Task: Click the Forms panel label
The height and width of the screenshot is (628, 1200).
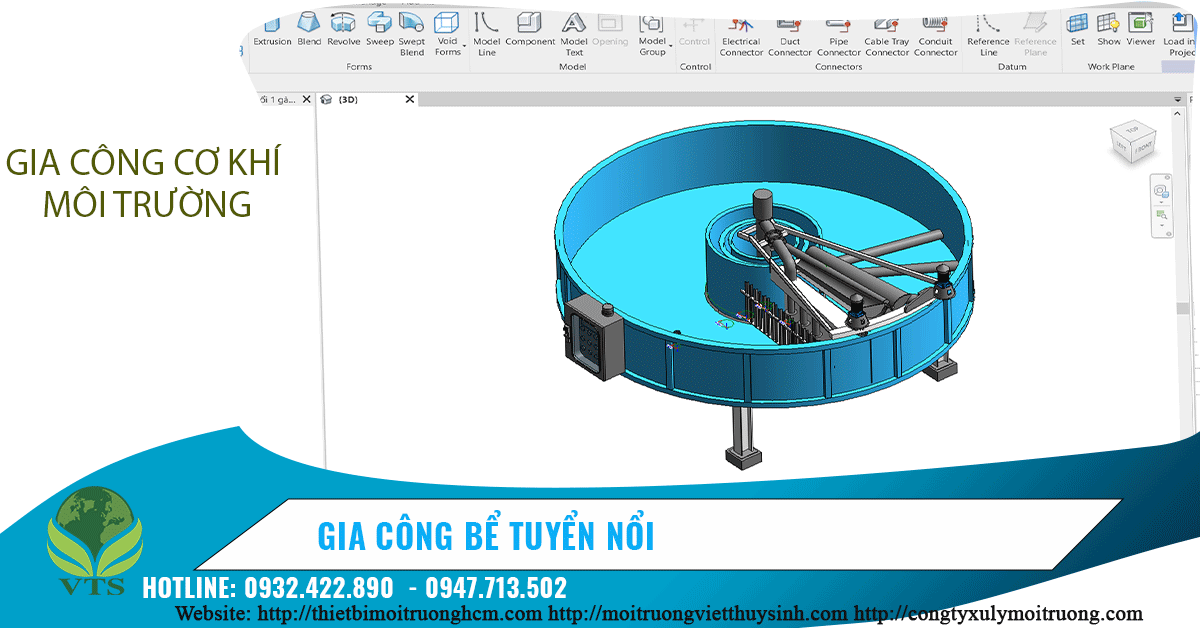Action: pos(359,67)
